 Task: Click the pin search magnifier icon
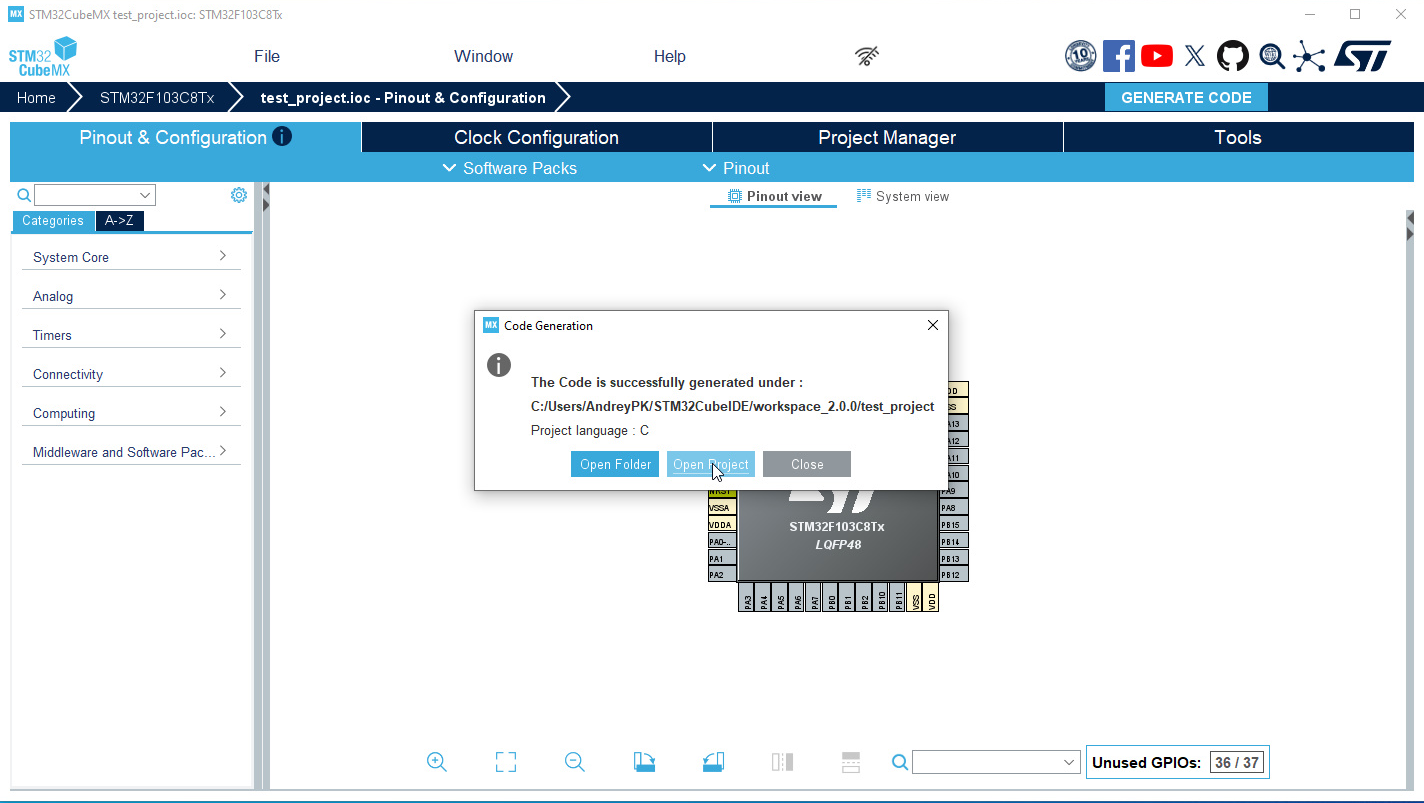tap(900, 763)
